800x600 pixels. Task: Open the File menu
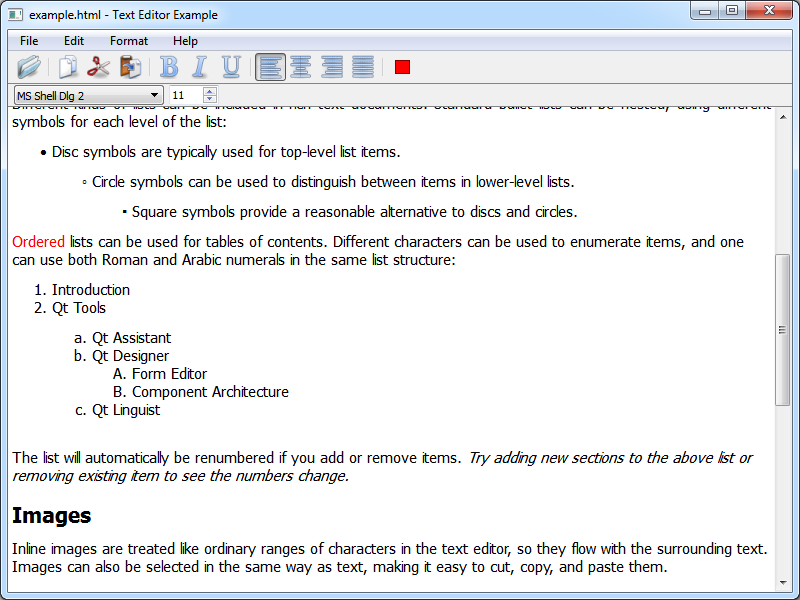[29, 41]
